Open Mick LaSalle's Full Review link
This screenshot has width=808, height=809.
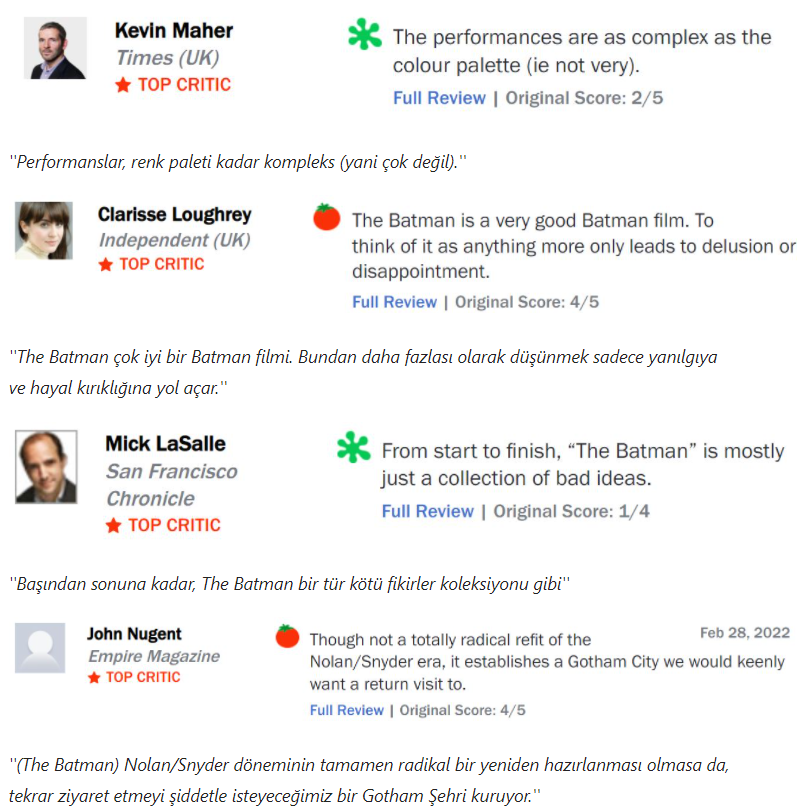(x=427, y=511)
